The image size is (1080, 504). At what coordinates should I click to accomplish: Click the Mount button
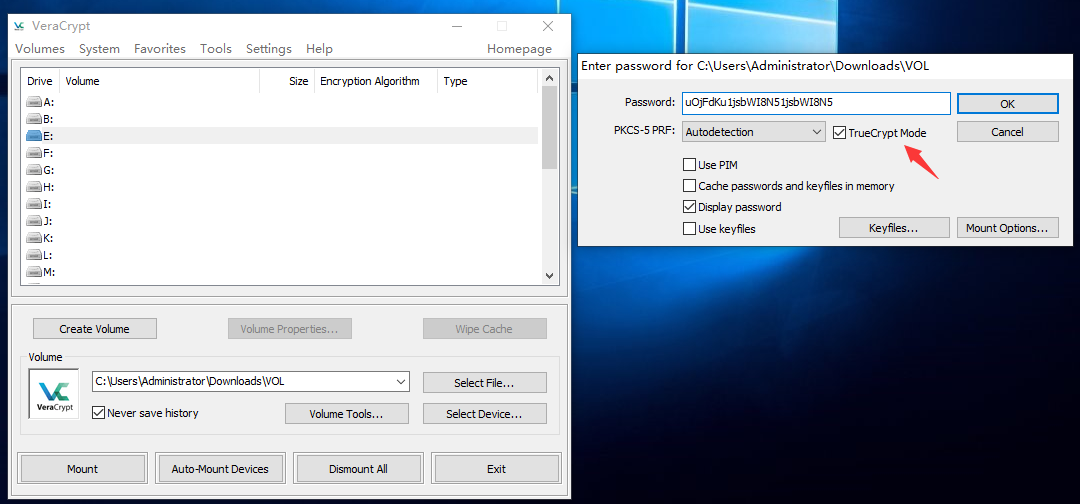pos(82,469)
